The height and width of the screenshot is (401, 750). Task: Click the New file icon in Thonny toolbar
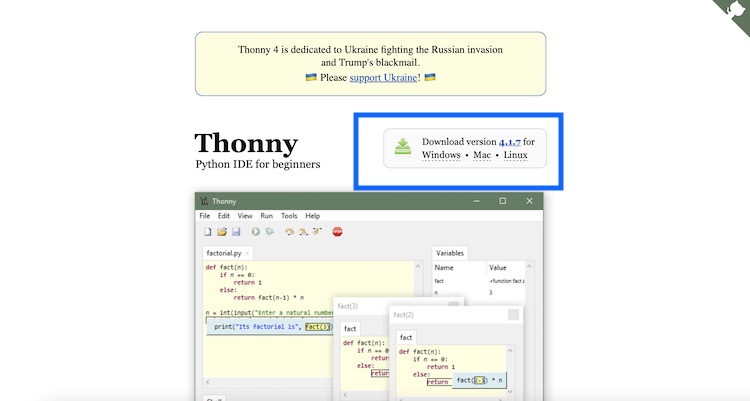coord(208,232)
